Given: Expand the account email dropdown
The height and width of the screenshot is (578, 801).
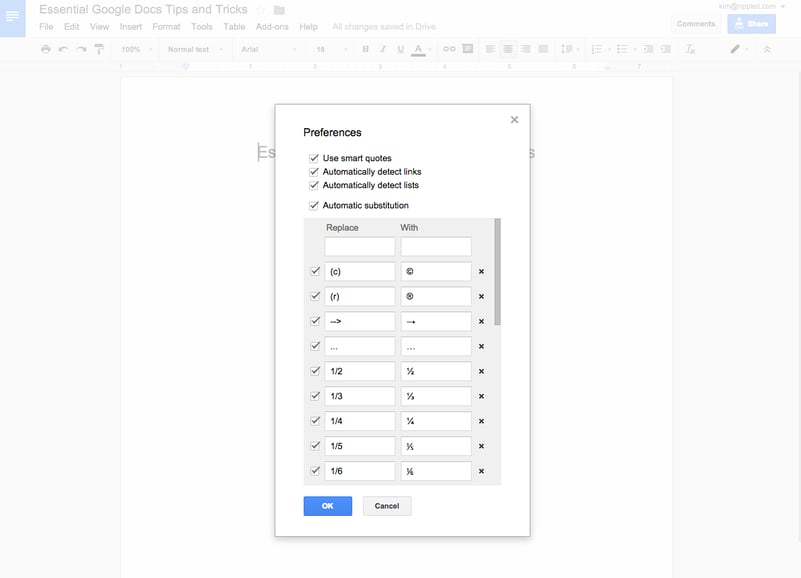Looking at the screenshot, I should tap(783, 6).
